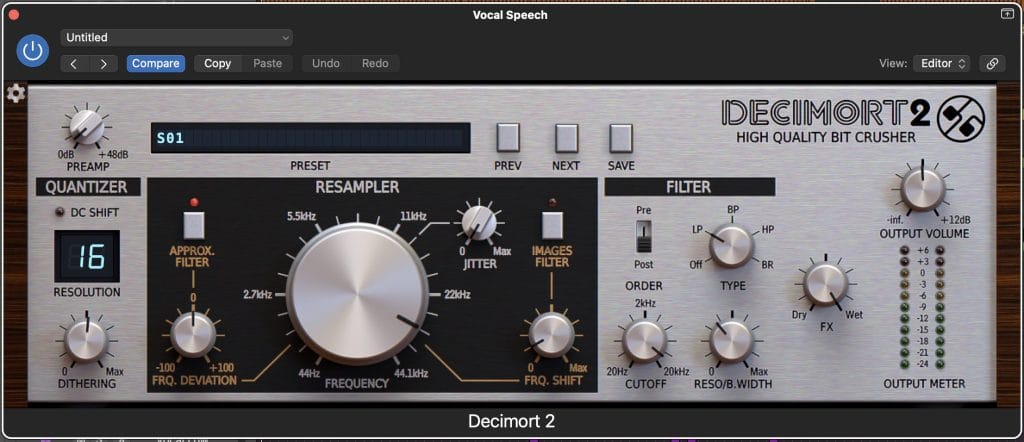
Task: Click the S01 preset name display
Action: [x=310, y=138]
